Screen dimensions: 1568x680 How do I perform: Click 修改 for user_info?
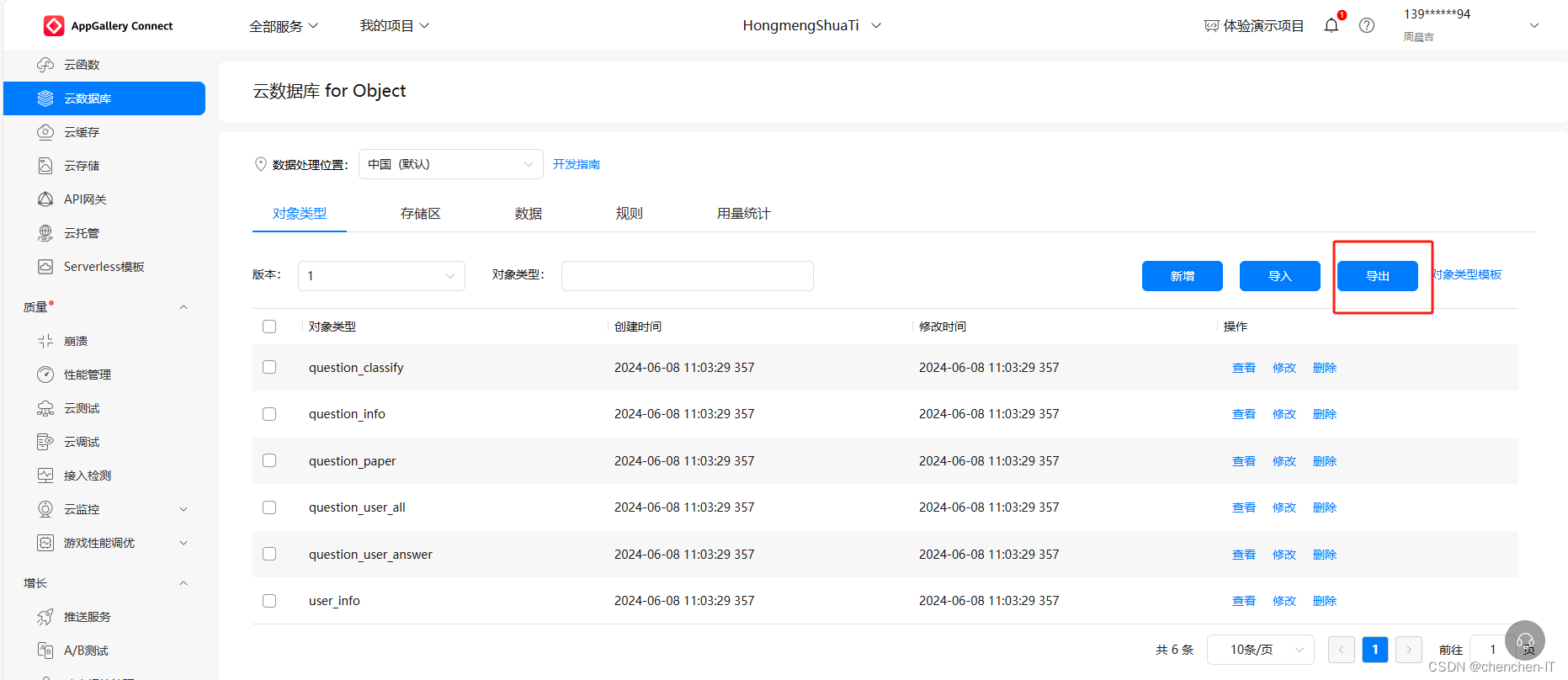[1284, 601]
